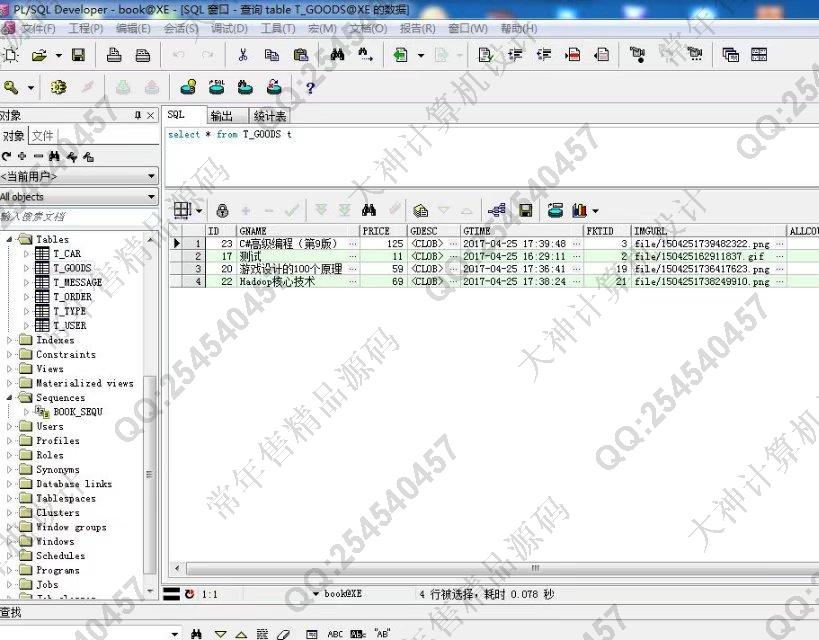Click the Execute gear icon

click(58, 87)
